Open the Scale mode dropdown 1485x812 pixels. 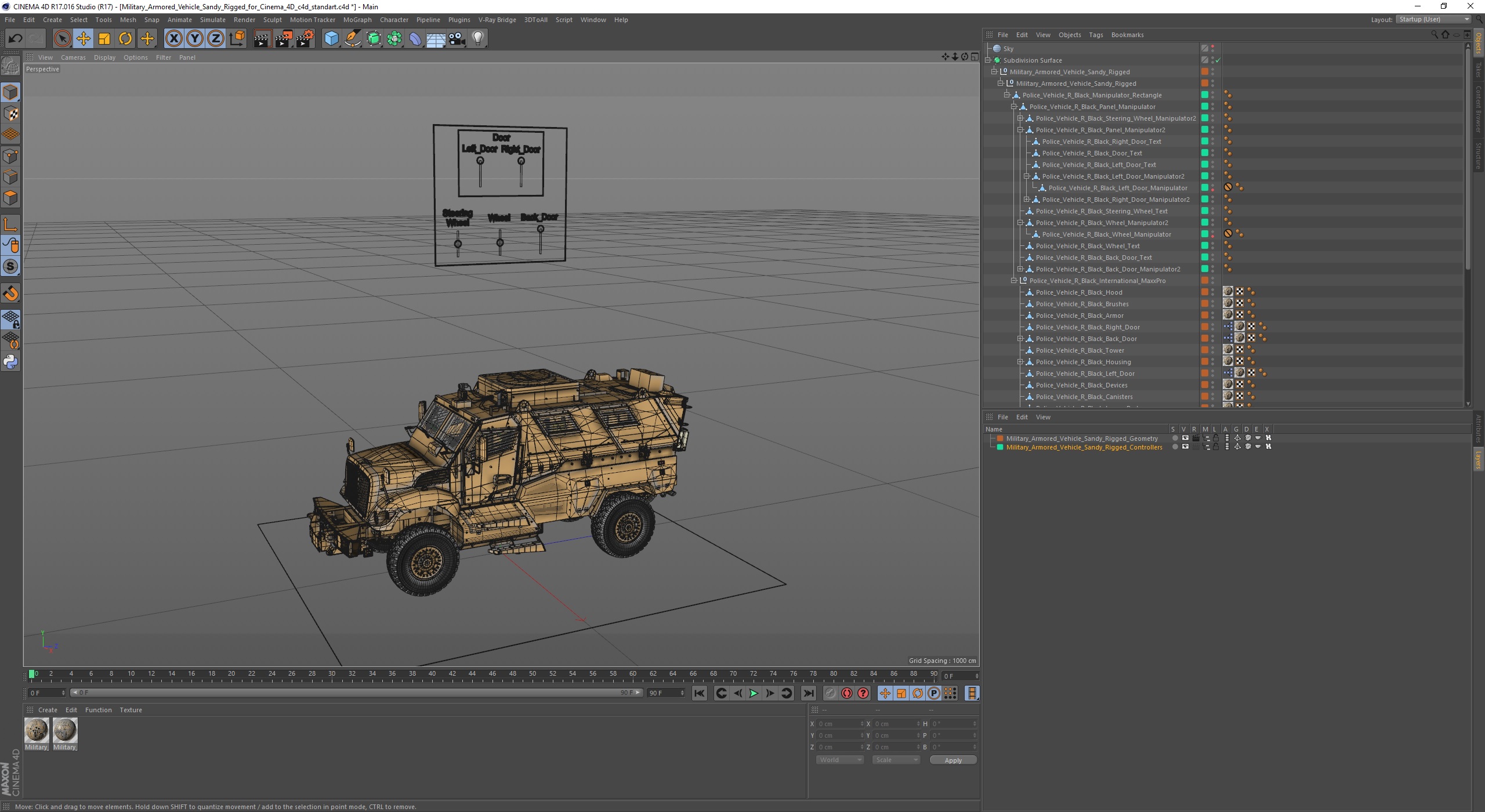point(896,760)
